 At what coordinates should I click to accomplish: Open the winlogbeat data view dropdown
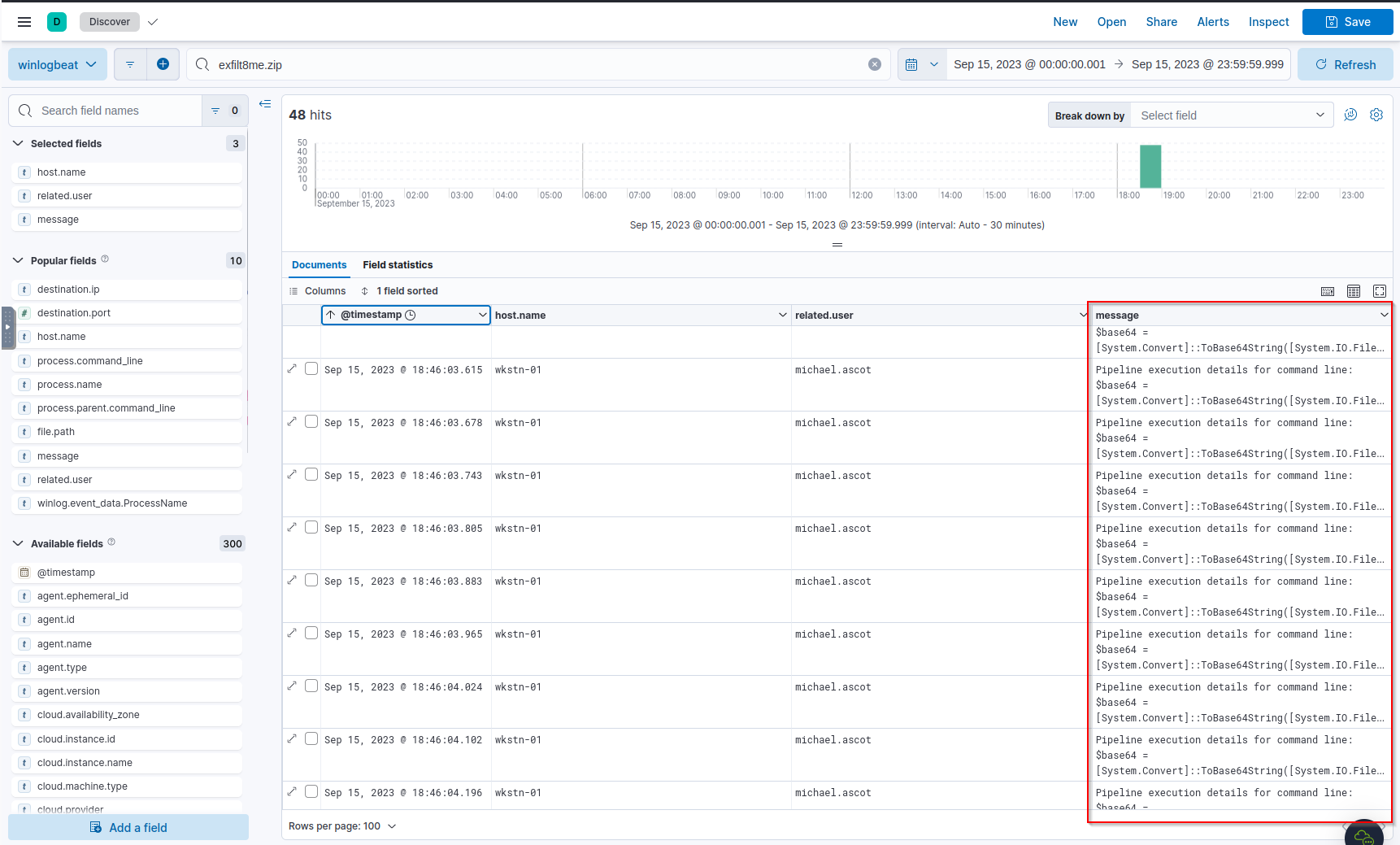coord(58,64)
